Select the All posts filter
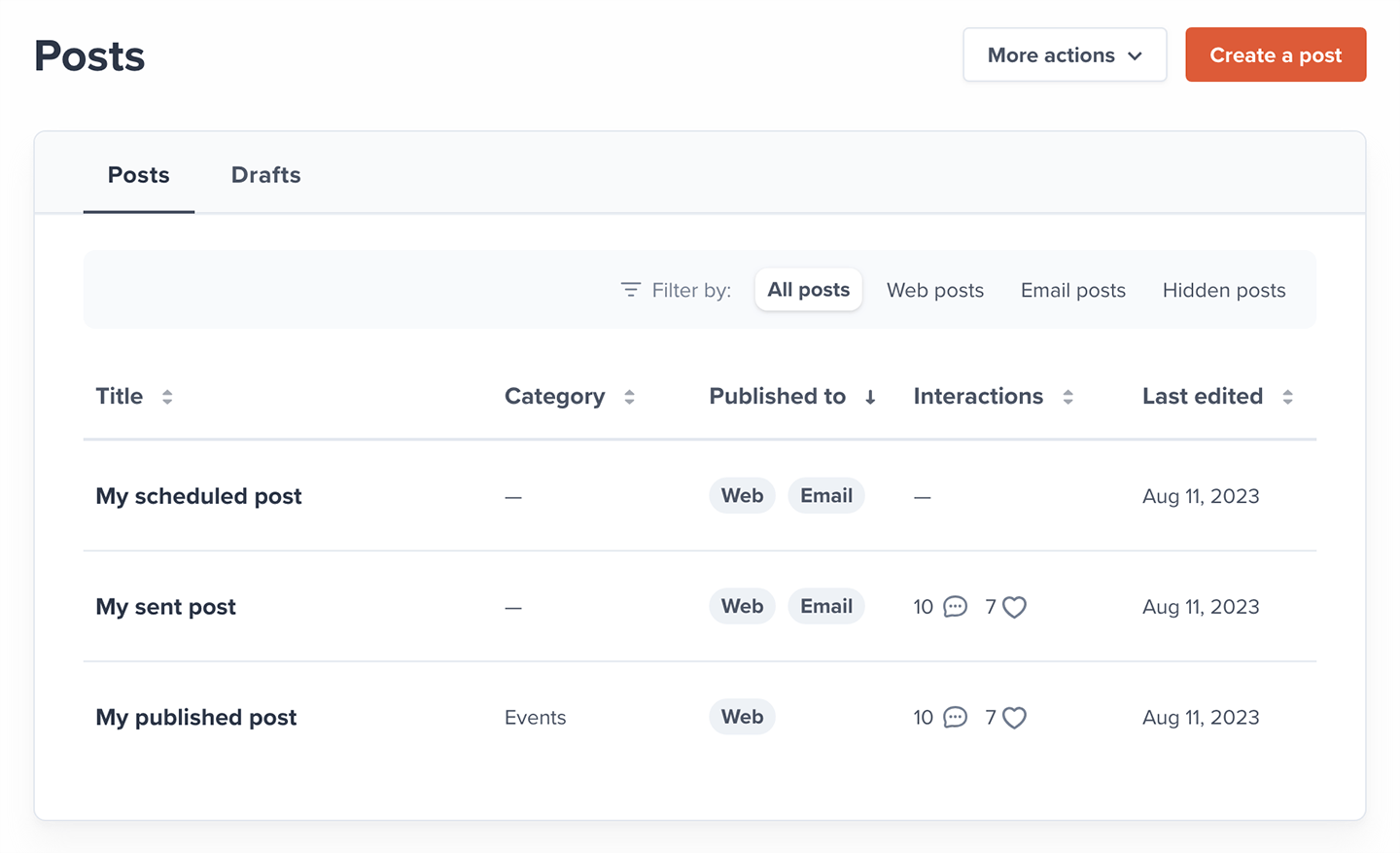 pyautogui.click(x=808, y=290)
